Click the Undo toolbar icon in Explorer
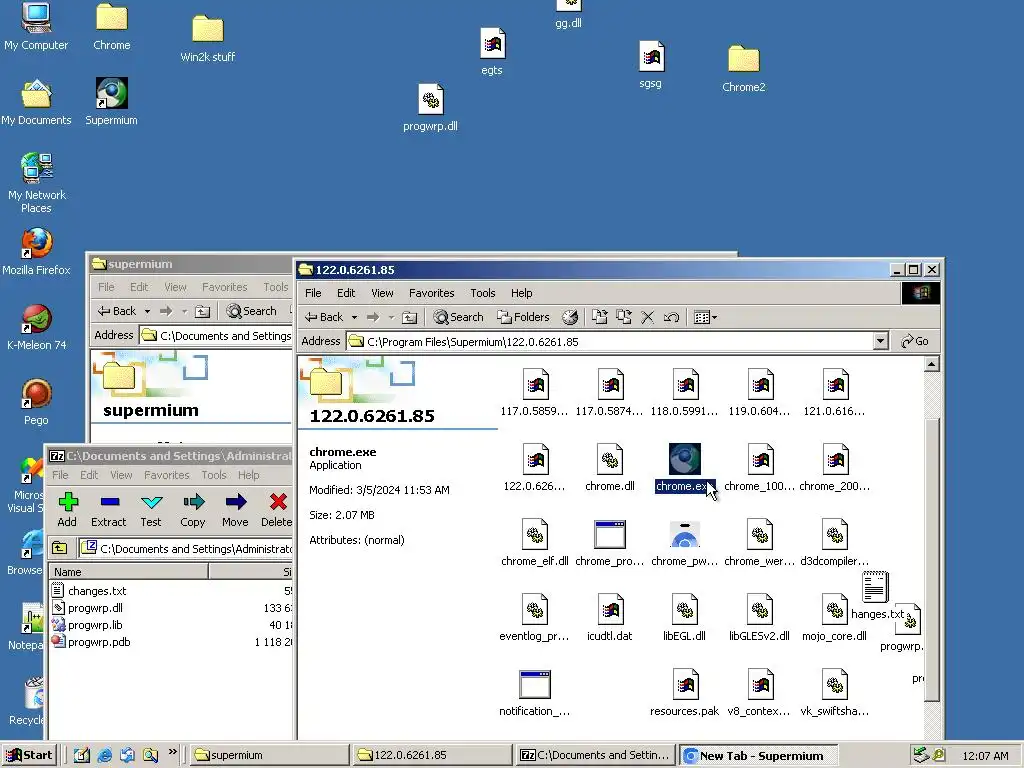1024x768 pixels. 671,317
